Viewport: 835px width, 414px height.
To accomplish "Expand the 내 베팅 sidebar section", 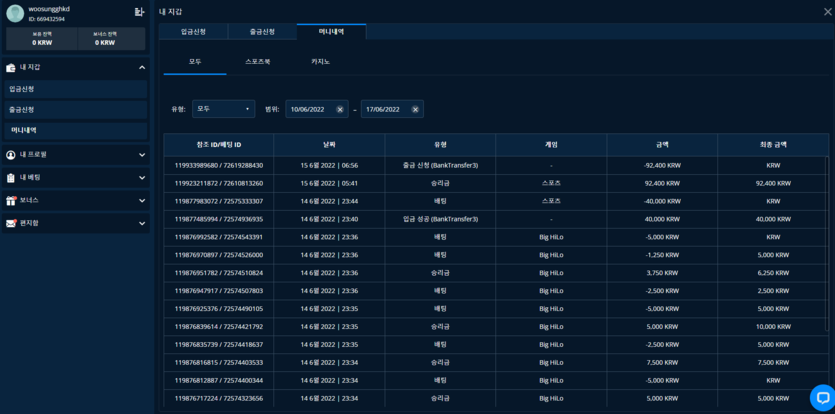I will 142,177.
